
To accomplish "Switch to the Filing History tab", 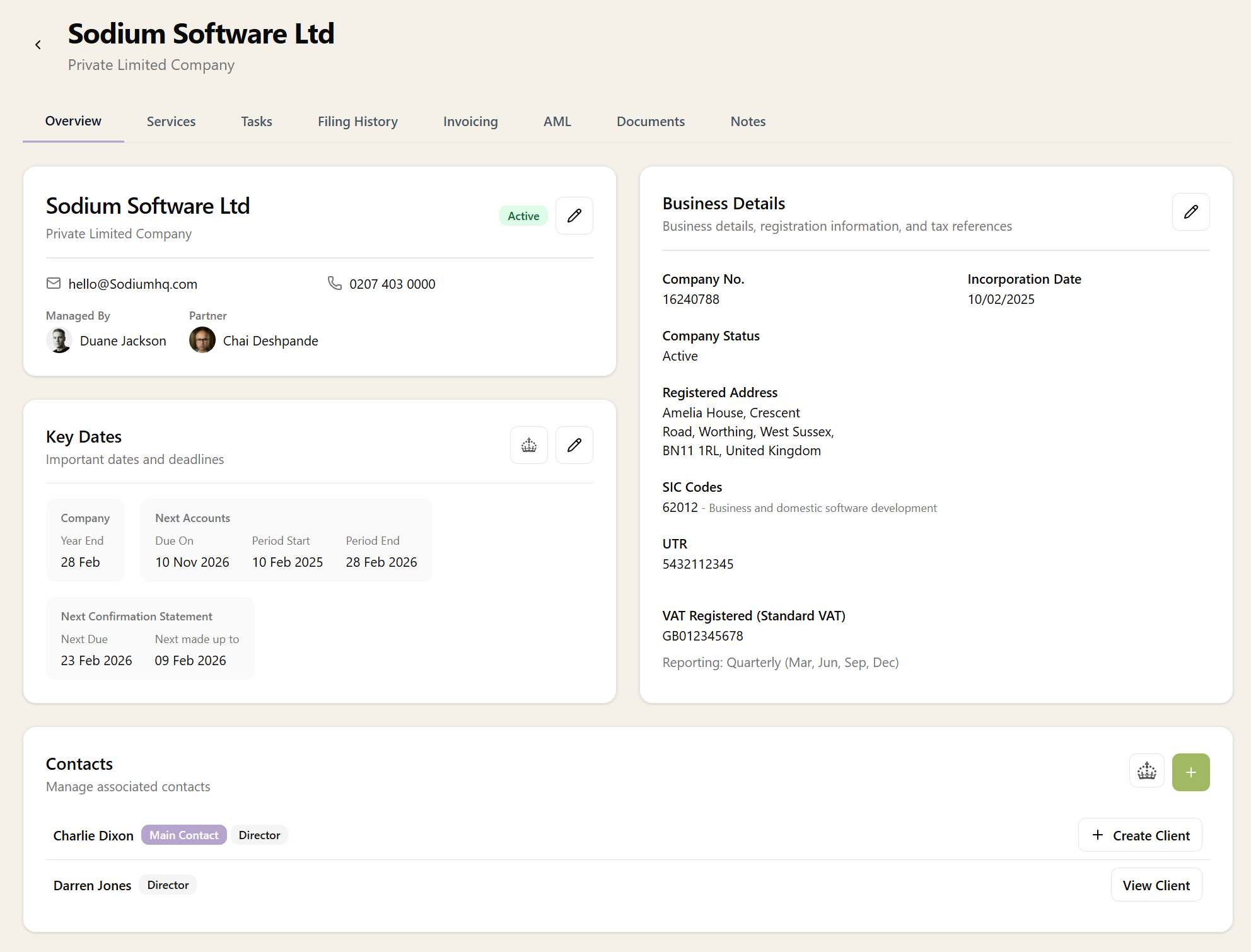I will coord(357,121).
